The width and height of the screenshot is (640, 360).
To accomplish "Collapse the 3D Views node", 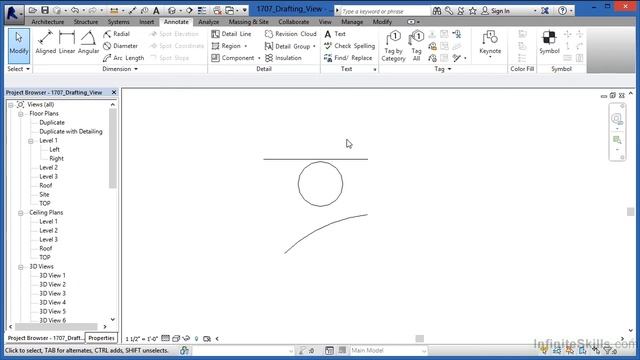I will point(21,267).
